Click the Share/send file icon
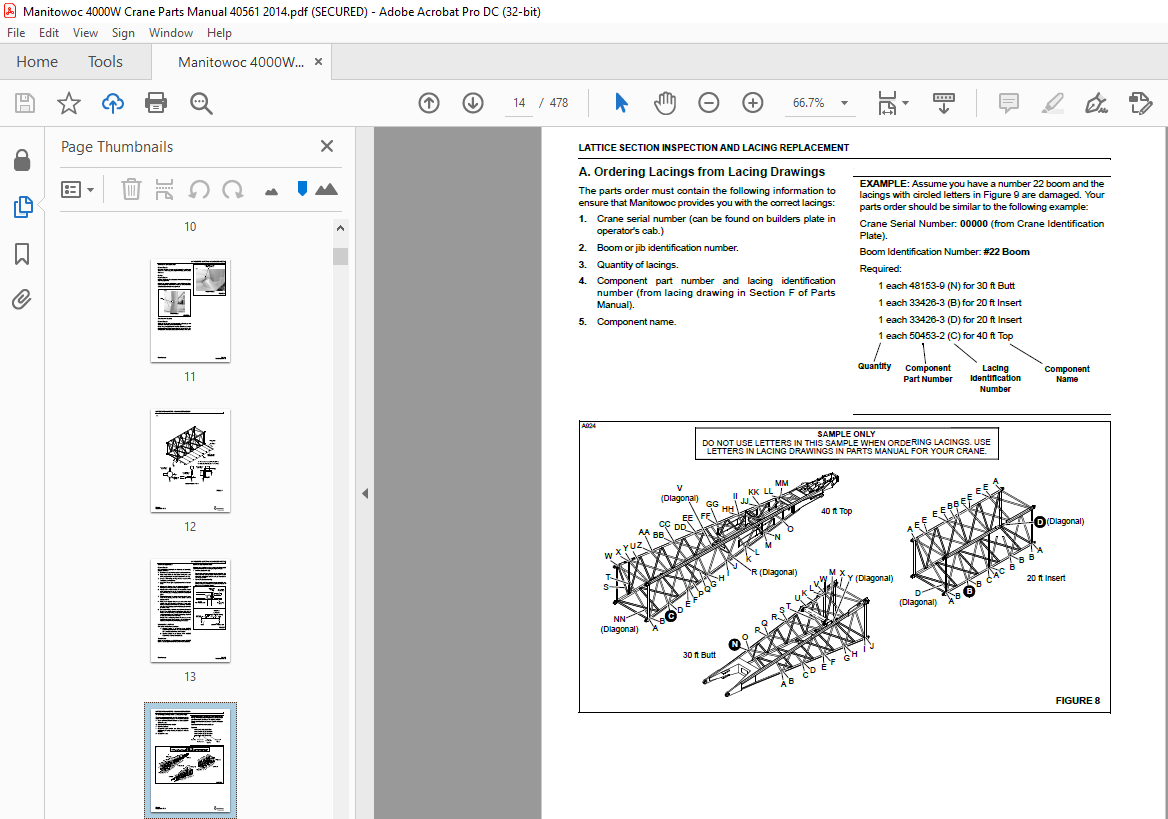The width and height of the screenshot is (1168, 819). [x=1140, y=103]
